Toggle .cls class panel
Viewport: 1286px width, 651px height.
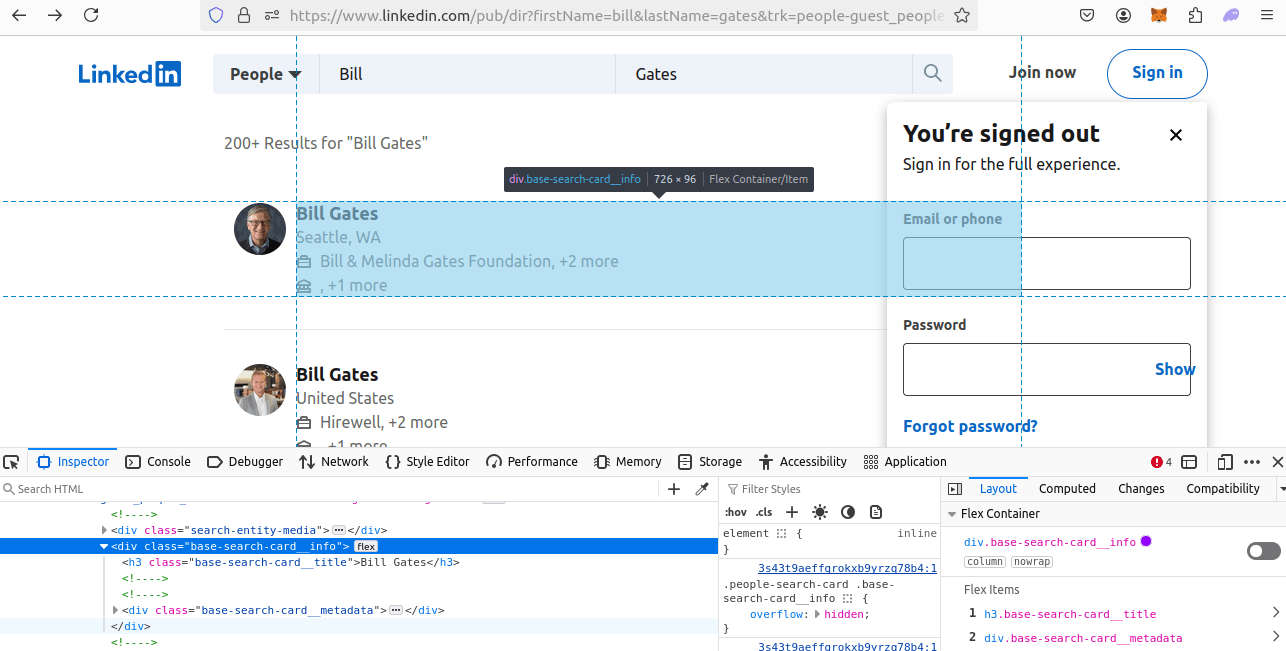pos(764,512)
